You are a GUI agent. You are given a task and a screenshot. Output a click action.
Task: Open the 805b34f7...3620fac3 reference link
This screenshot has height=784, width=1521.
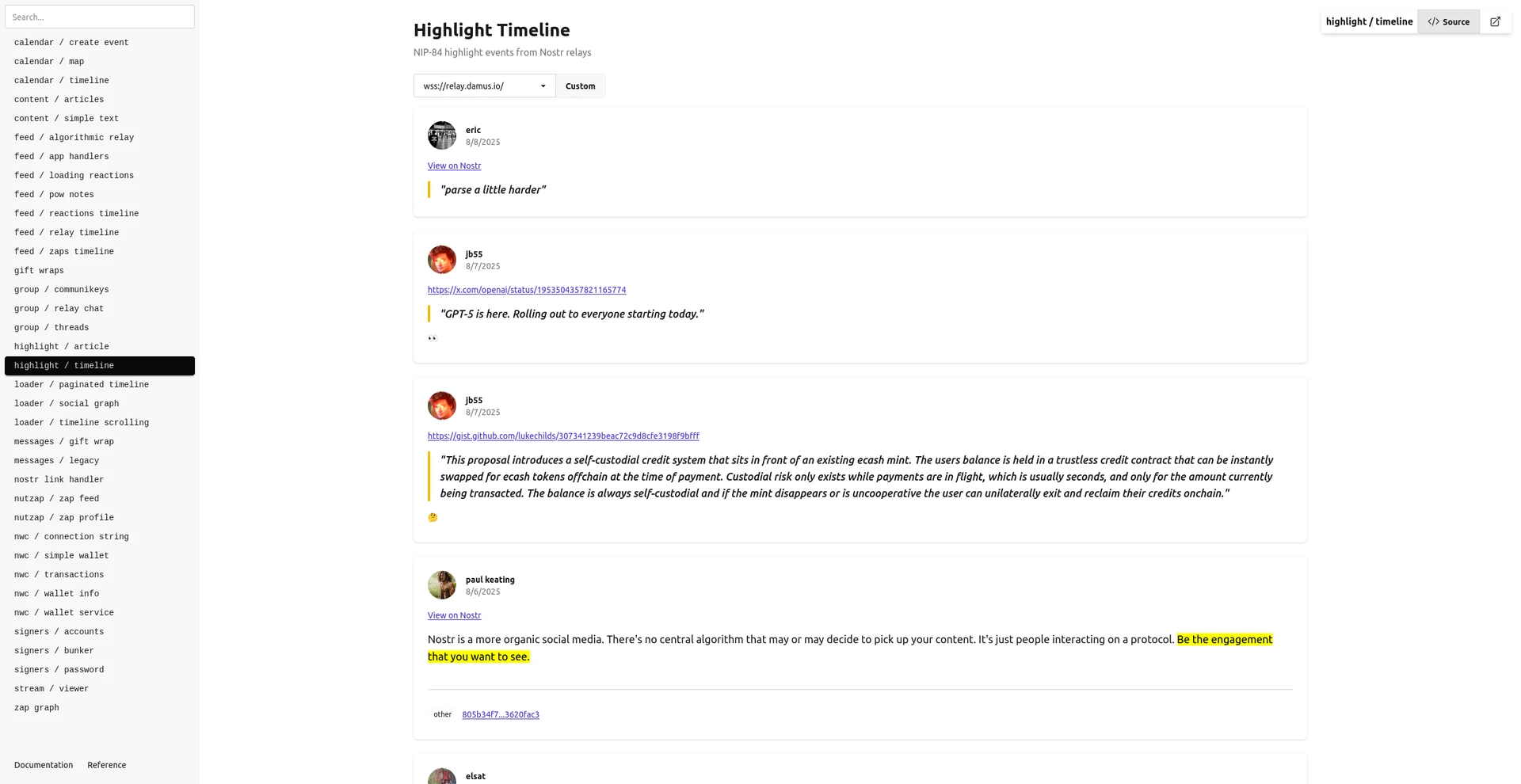(501, 715)
